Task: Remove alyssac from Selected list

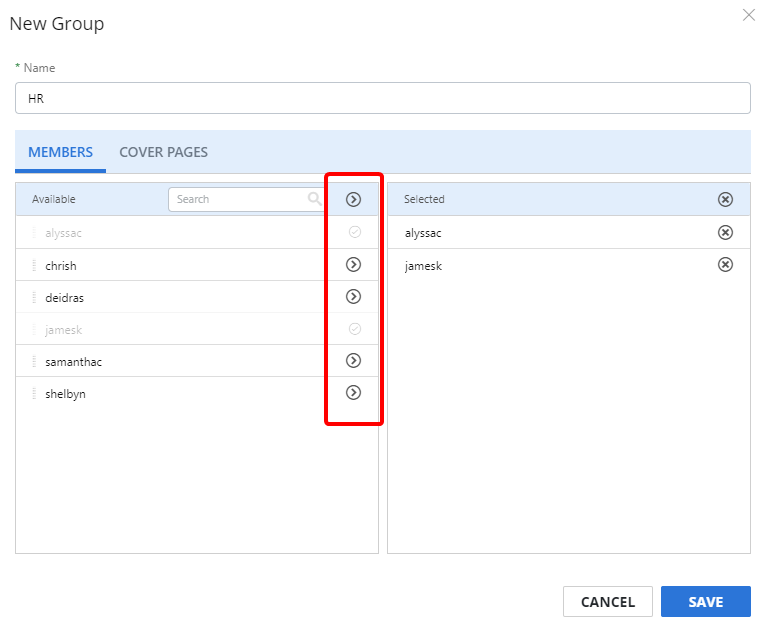Action: pos(726,233)
